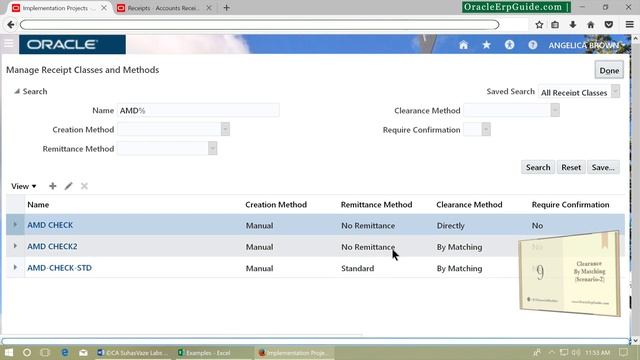Open AMD-CHECK-STD receipt class link

click(60, 268)
